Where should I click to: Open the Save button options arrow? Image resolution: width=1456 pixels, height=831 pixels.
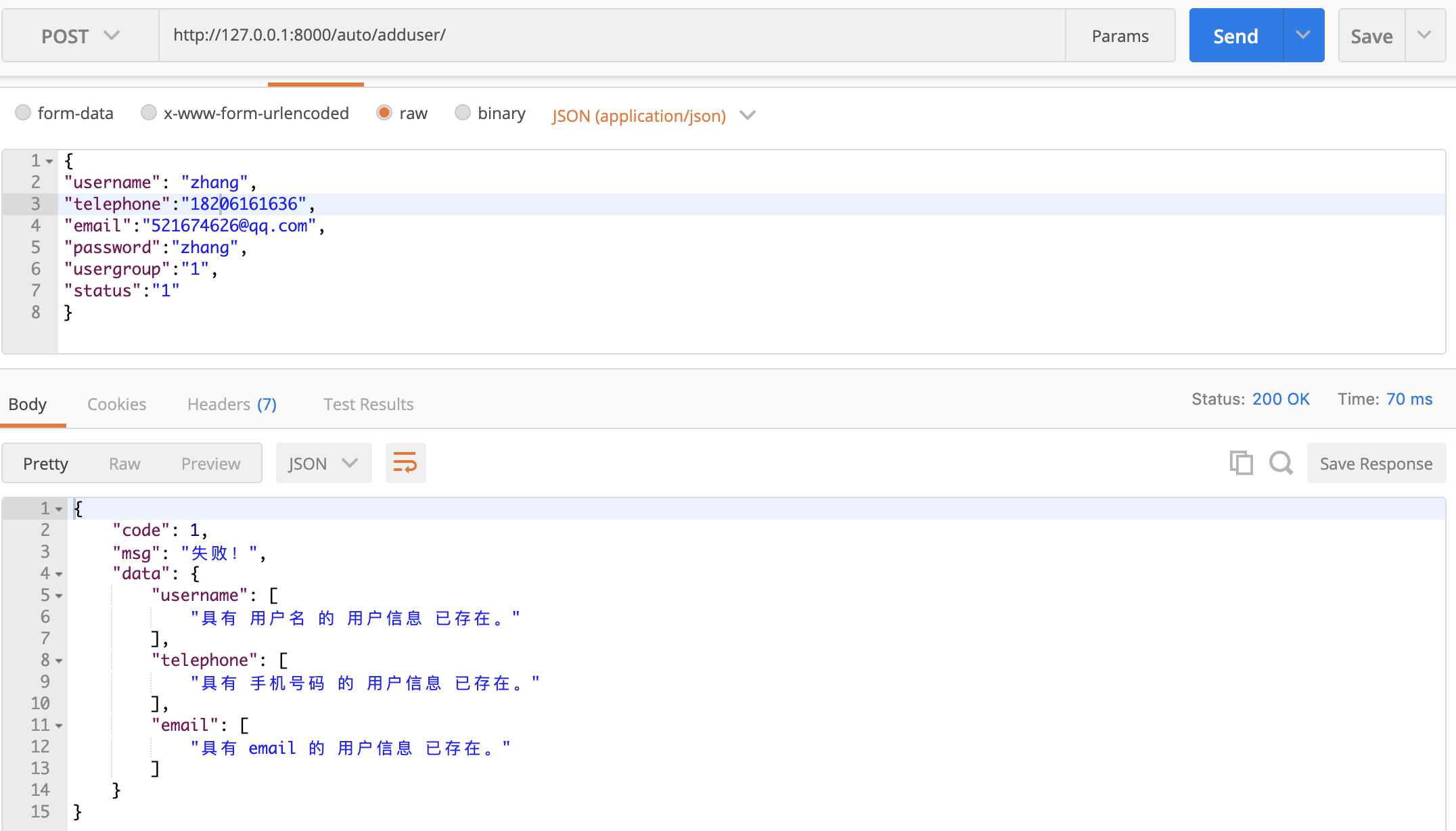point(1425,35)
